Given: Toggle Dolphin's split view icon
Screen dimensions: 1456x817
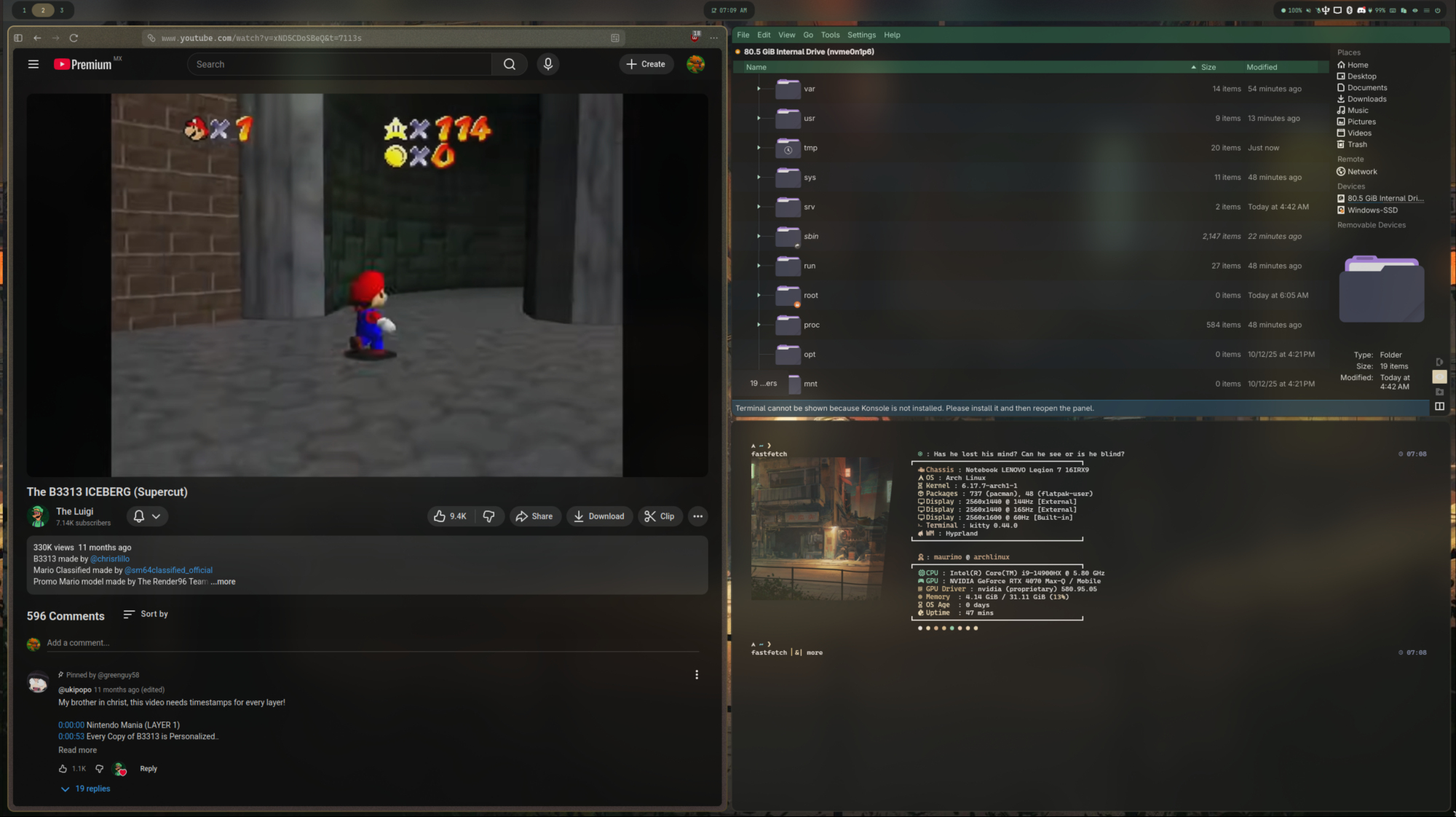Looking at the screenshot, I should (1439, 407).
